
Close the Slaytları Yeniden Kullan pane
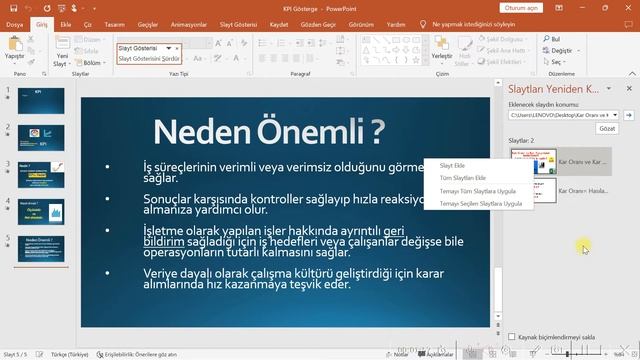click(x=629, y=88)
